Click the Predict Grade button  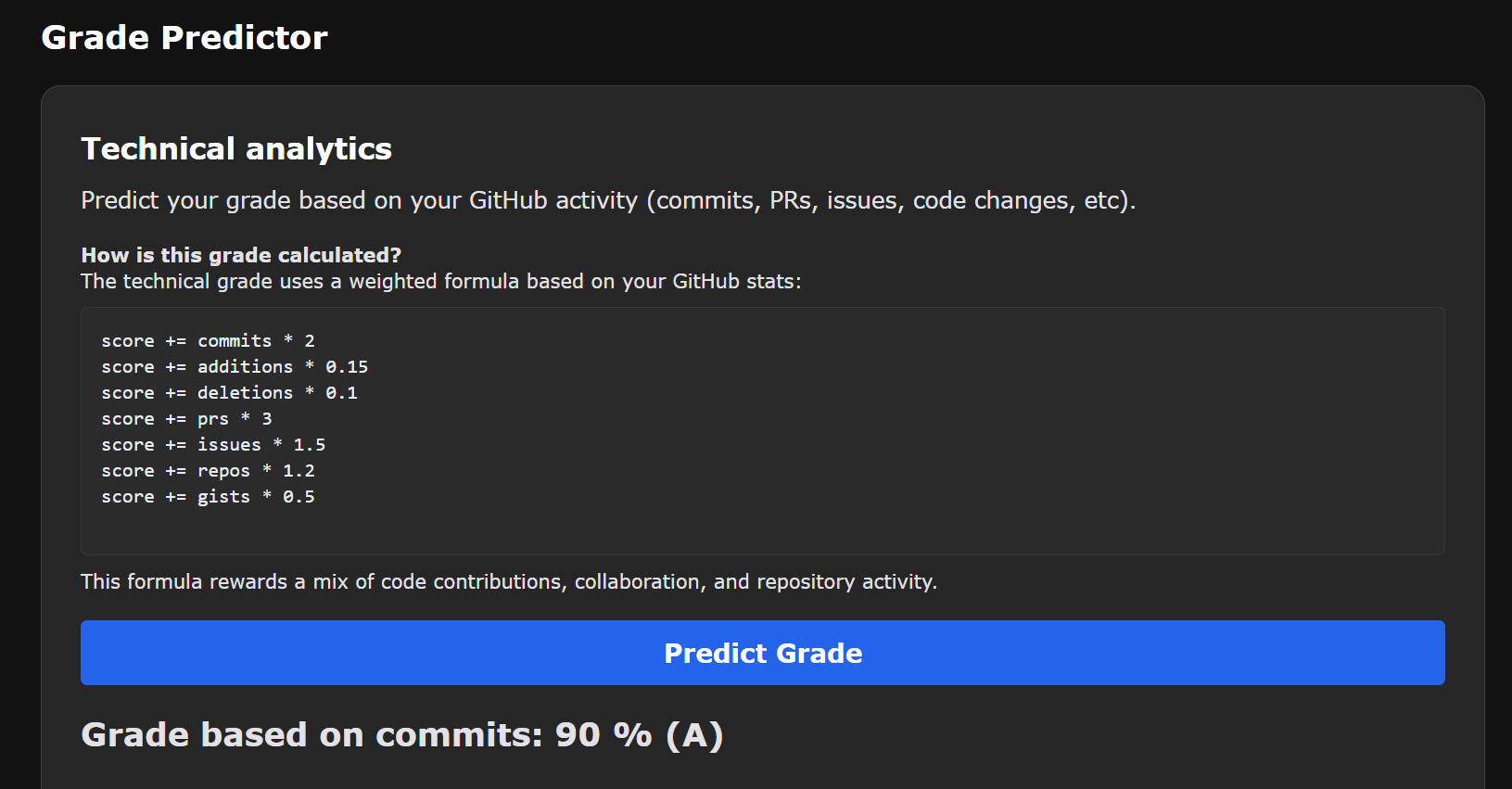tap(762, 653)
